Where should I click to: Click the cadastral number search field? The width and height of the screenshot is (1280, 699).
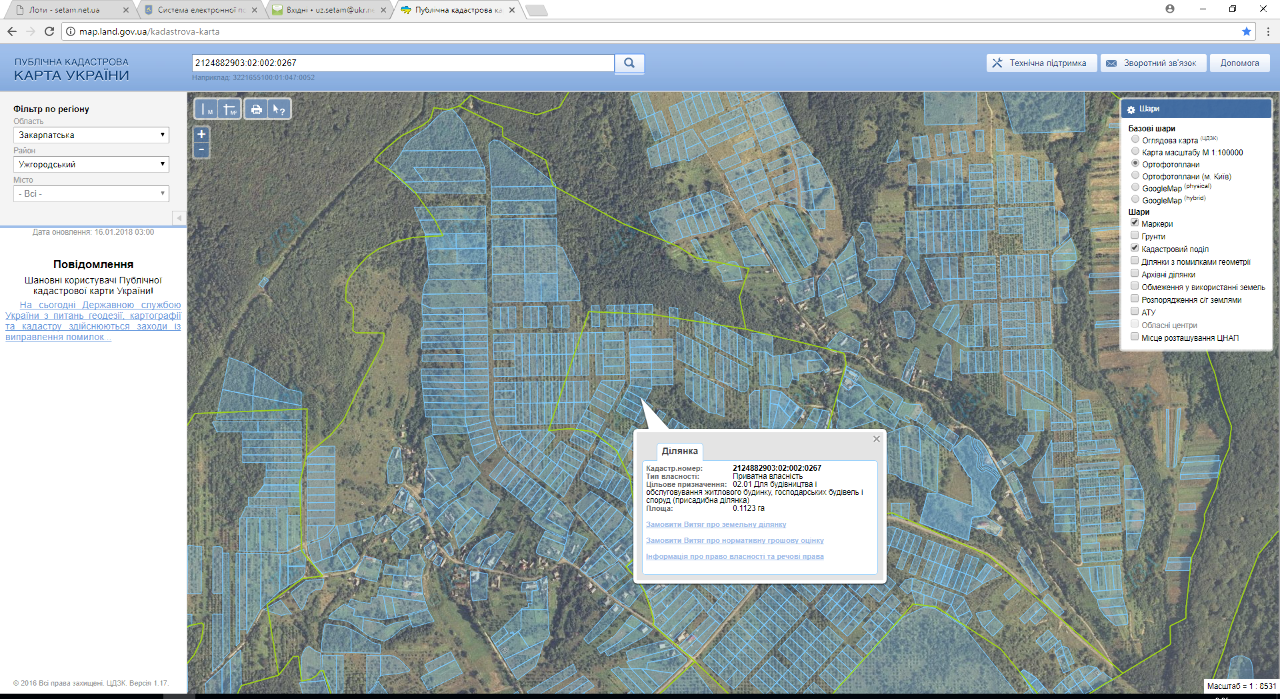pos(403,63)
